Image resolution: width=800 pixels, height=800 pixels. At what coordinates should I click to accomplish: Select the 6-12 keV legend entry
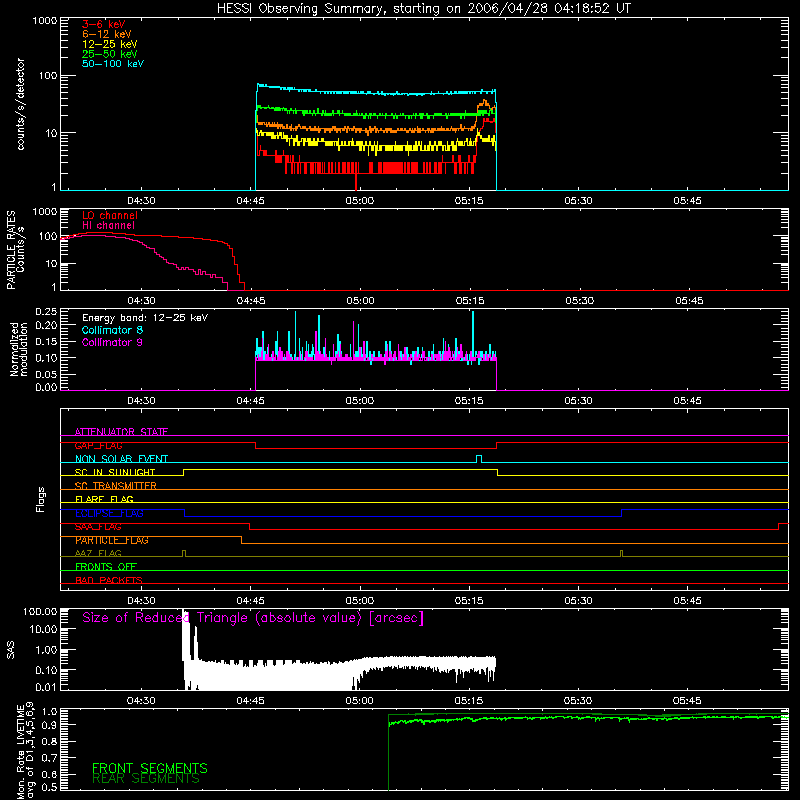click(106, 34)
